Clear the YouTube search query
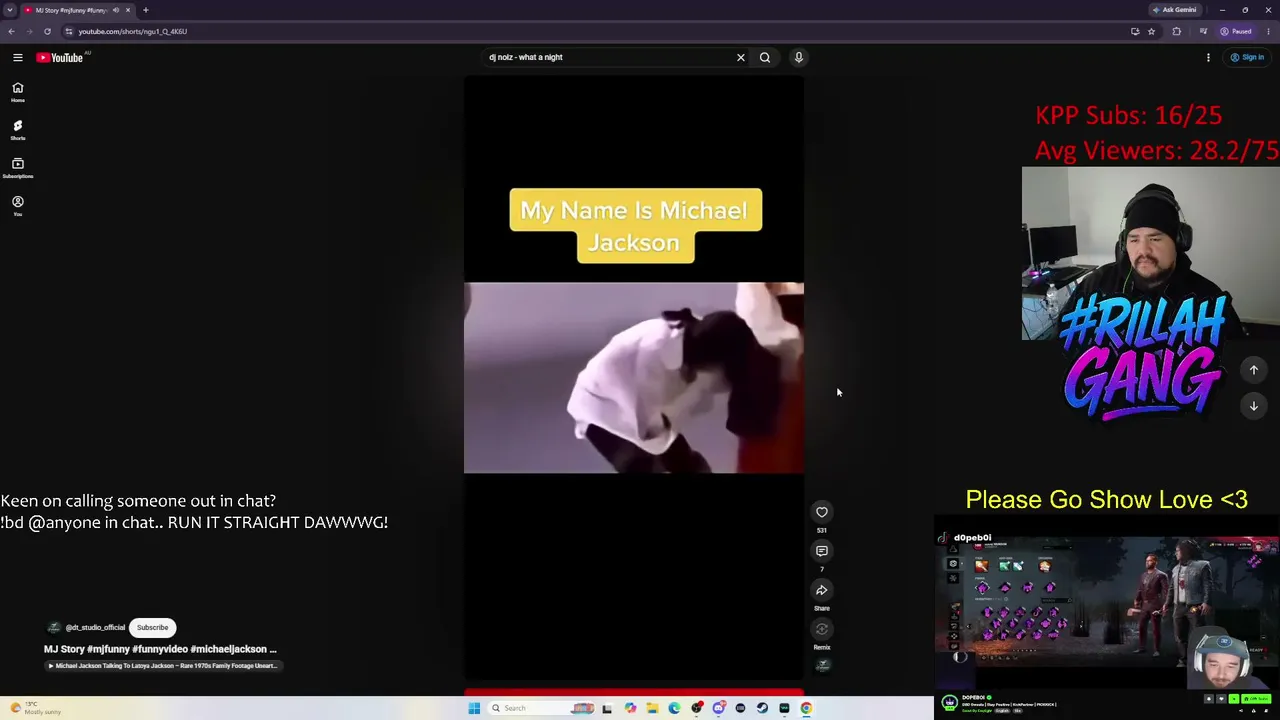Image resolution: width=1280 pixels, height=720 pixels. tap(741, 57)
